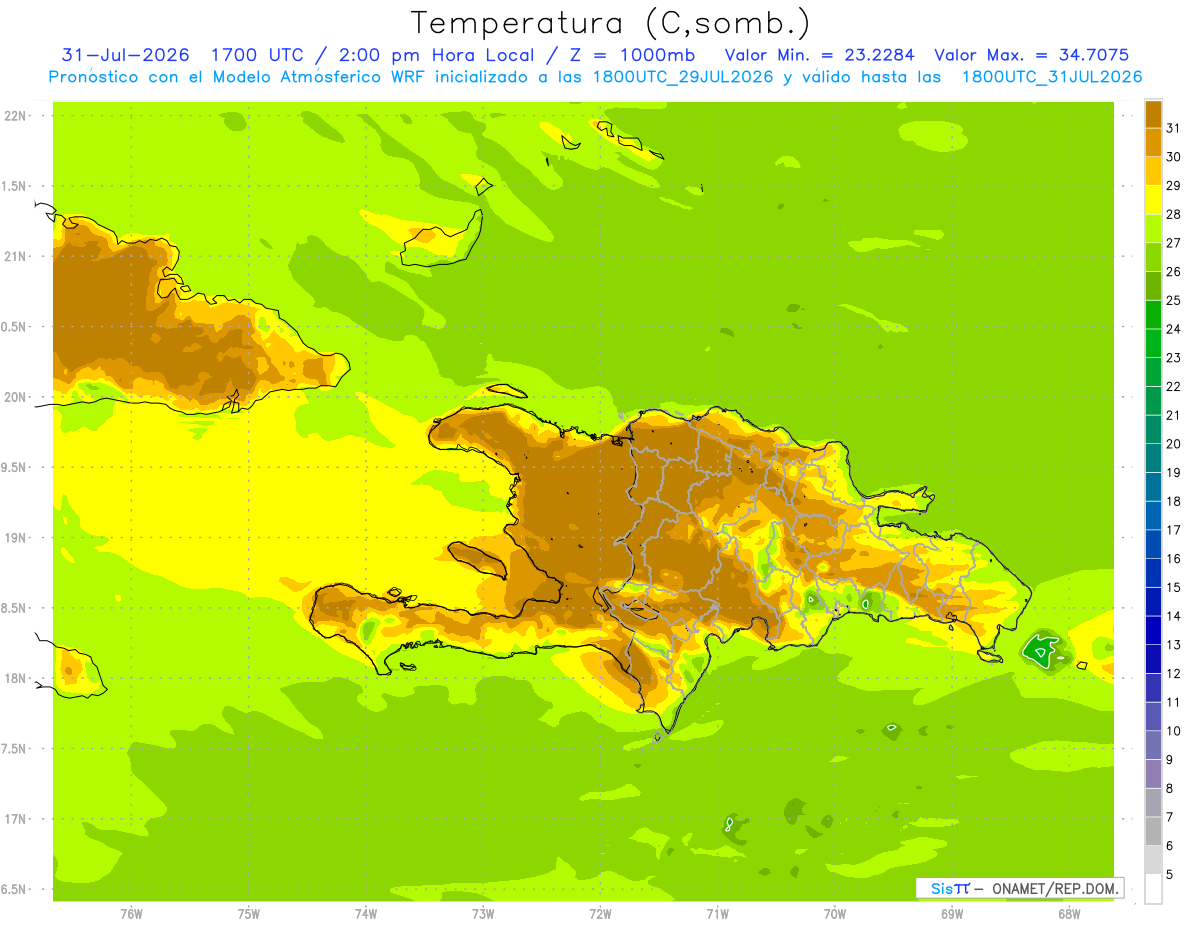The height and width of the screenshot is (927, 1200).
Task: Click the '19N' latitude label
Action: tap(15, 538)
